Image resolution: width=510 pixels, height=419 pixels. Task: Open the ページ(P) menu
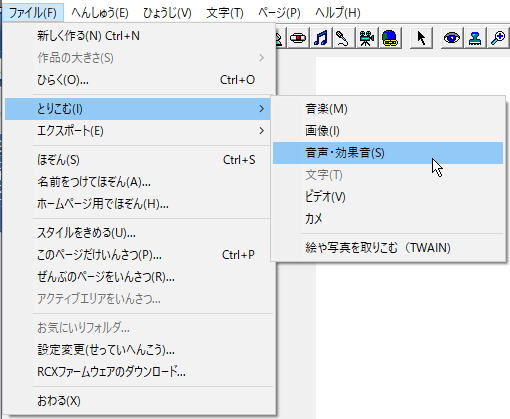click(x=279, y=13)
